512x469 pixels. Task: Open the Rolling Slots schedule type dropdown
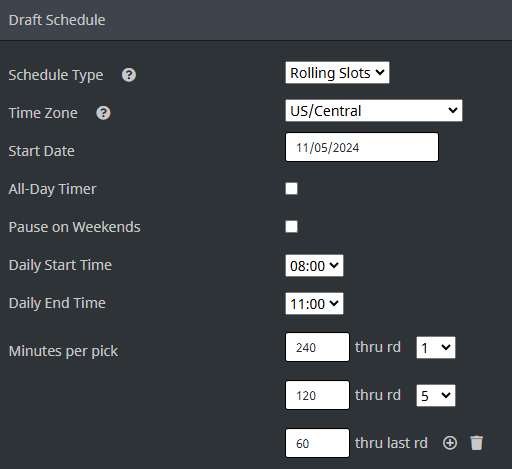tap(337, 73)
